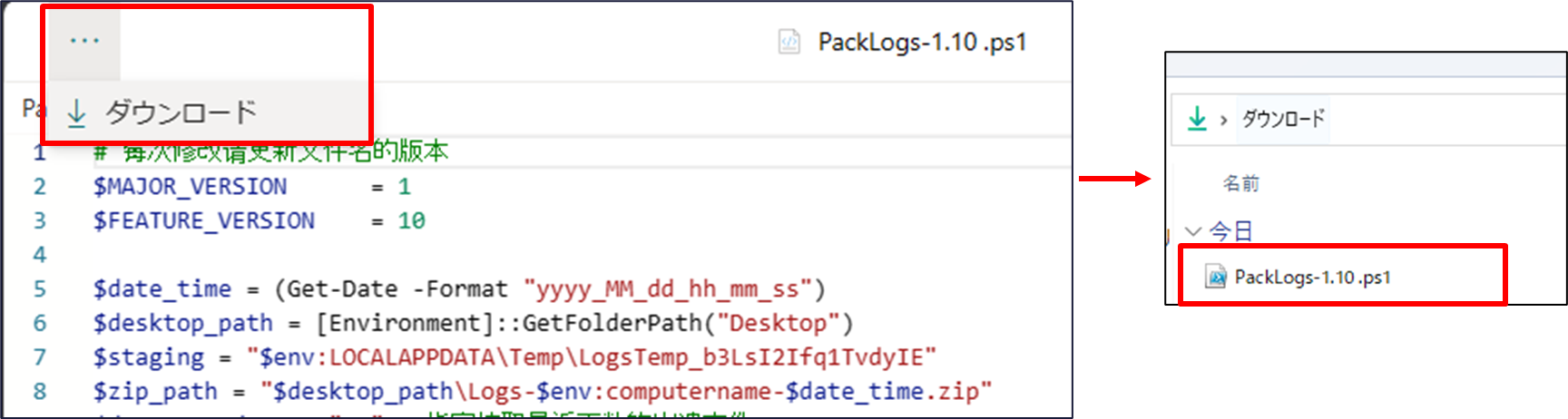Click line number 3 in the code gutter

coord(40,220)
